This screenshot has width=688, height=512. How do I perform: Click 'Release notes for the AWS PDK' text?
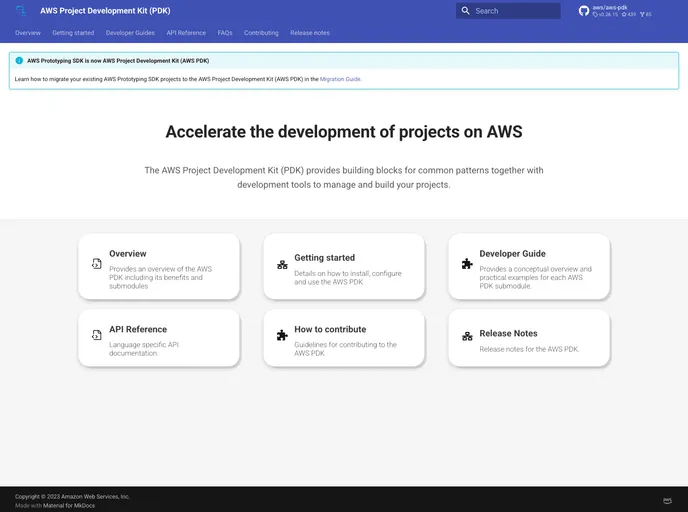[529, 349]
